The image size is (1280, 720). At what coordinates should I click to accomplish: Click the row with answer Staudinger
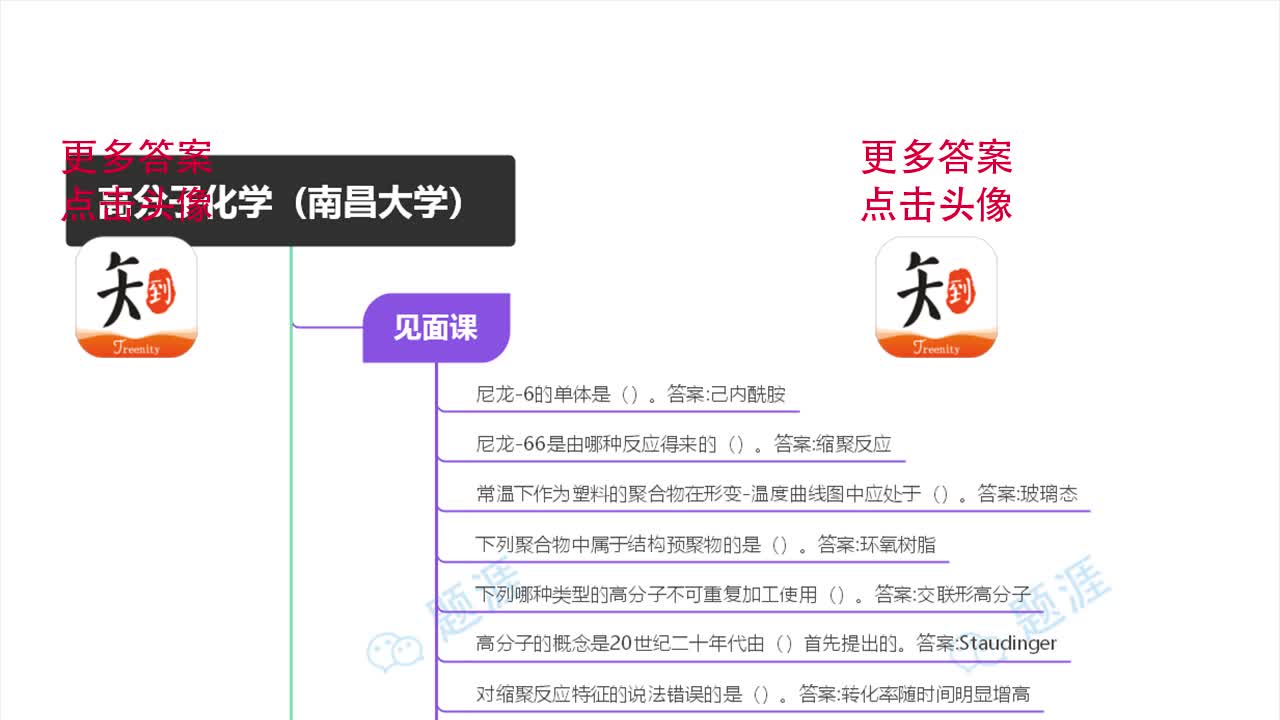click(766, 644)
